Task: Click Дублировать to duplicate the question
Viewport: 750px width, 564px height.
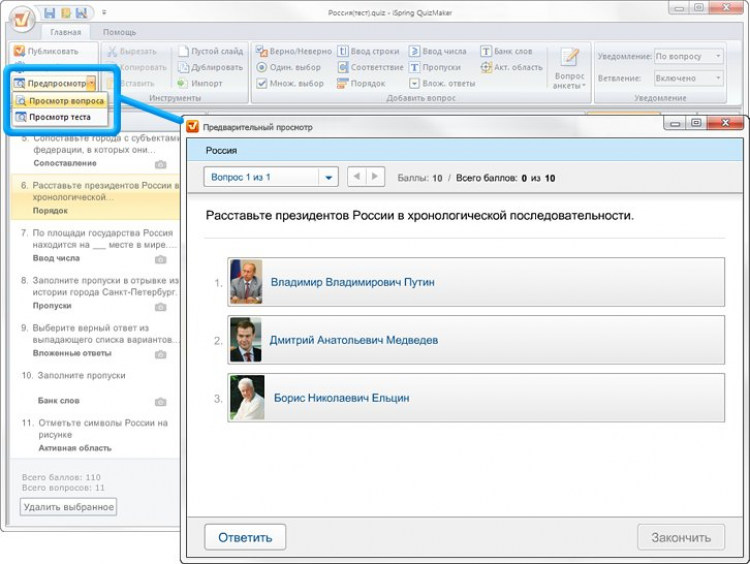Action: [x=210, y=67]
